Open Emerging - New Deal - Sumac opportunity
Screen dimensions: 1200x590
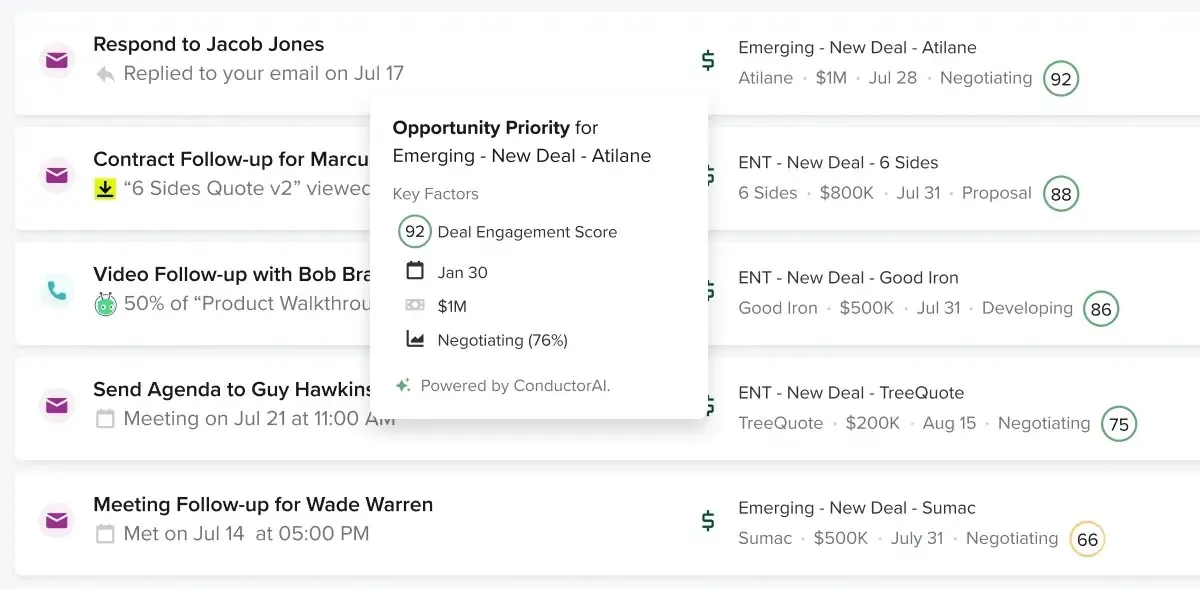coord(857,507)
